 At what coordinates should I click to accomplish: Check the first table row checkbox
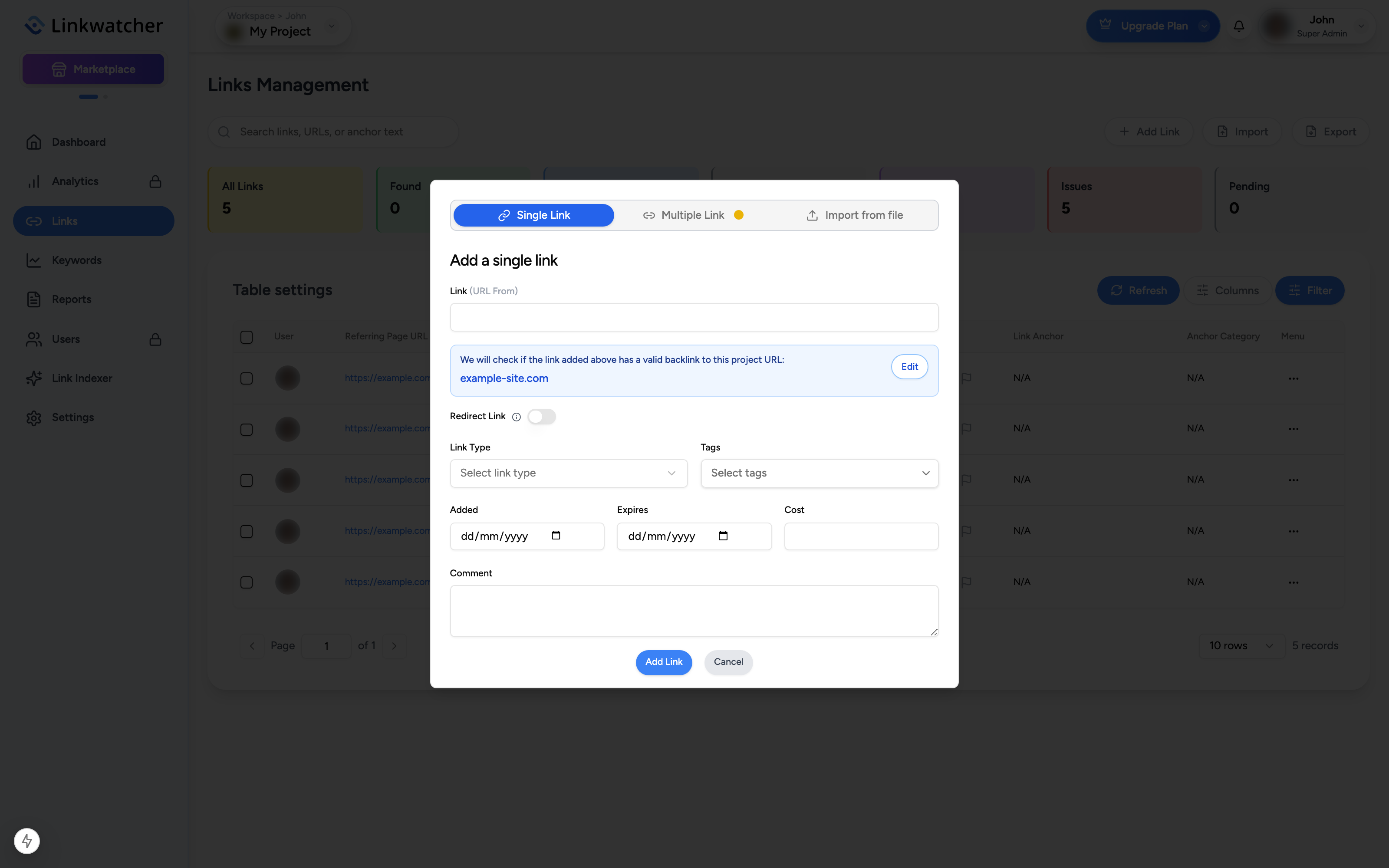[x=246, y=378]
